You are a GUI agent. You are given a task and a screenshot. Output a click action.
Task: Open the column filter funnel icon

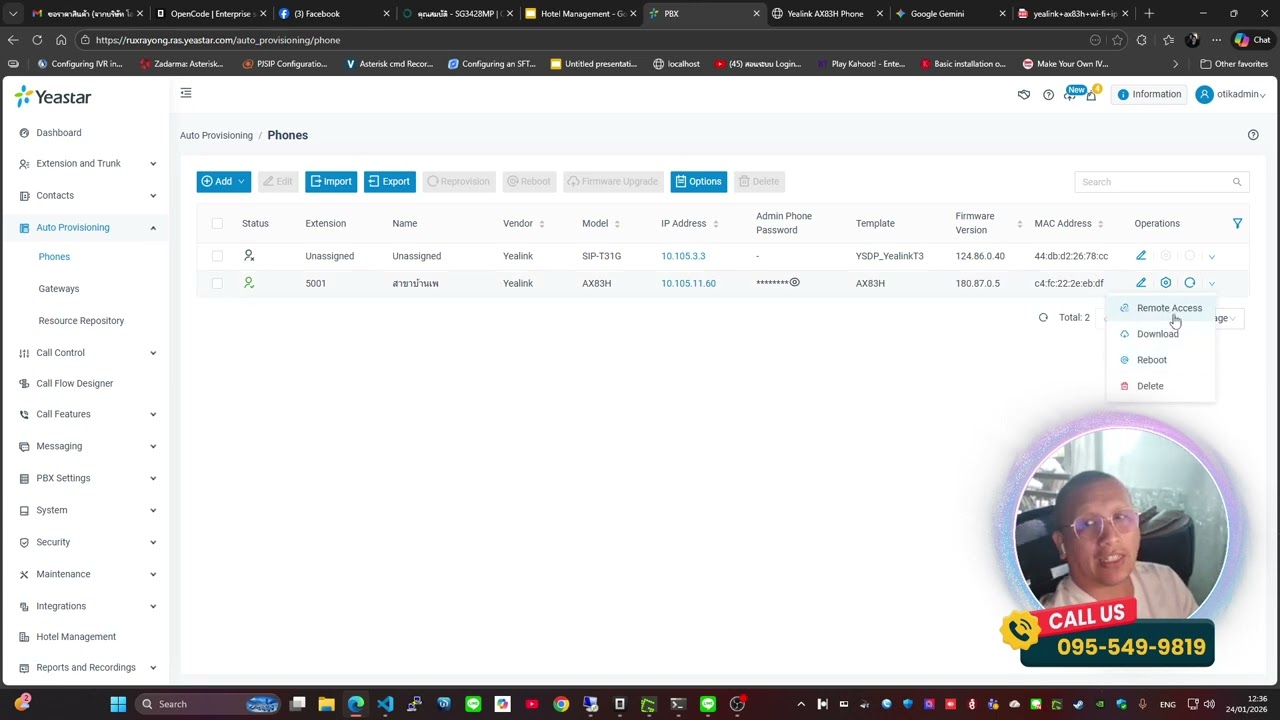coord(1237,223)
